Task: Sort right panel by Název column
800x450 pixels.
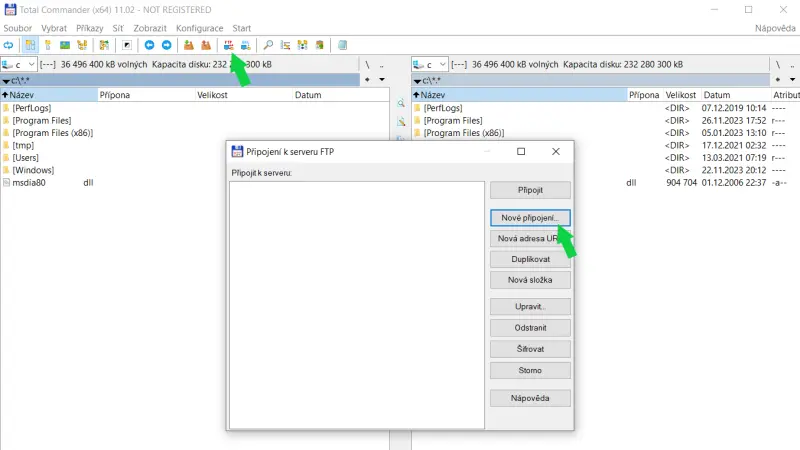Action: [519, 95]
